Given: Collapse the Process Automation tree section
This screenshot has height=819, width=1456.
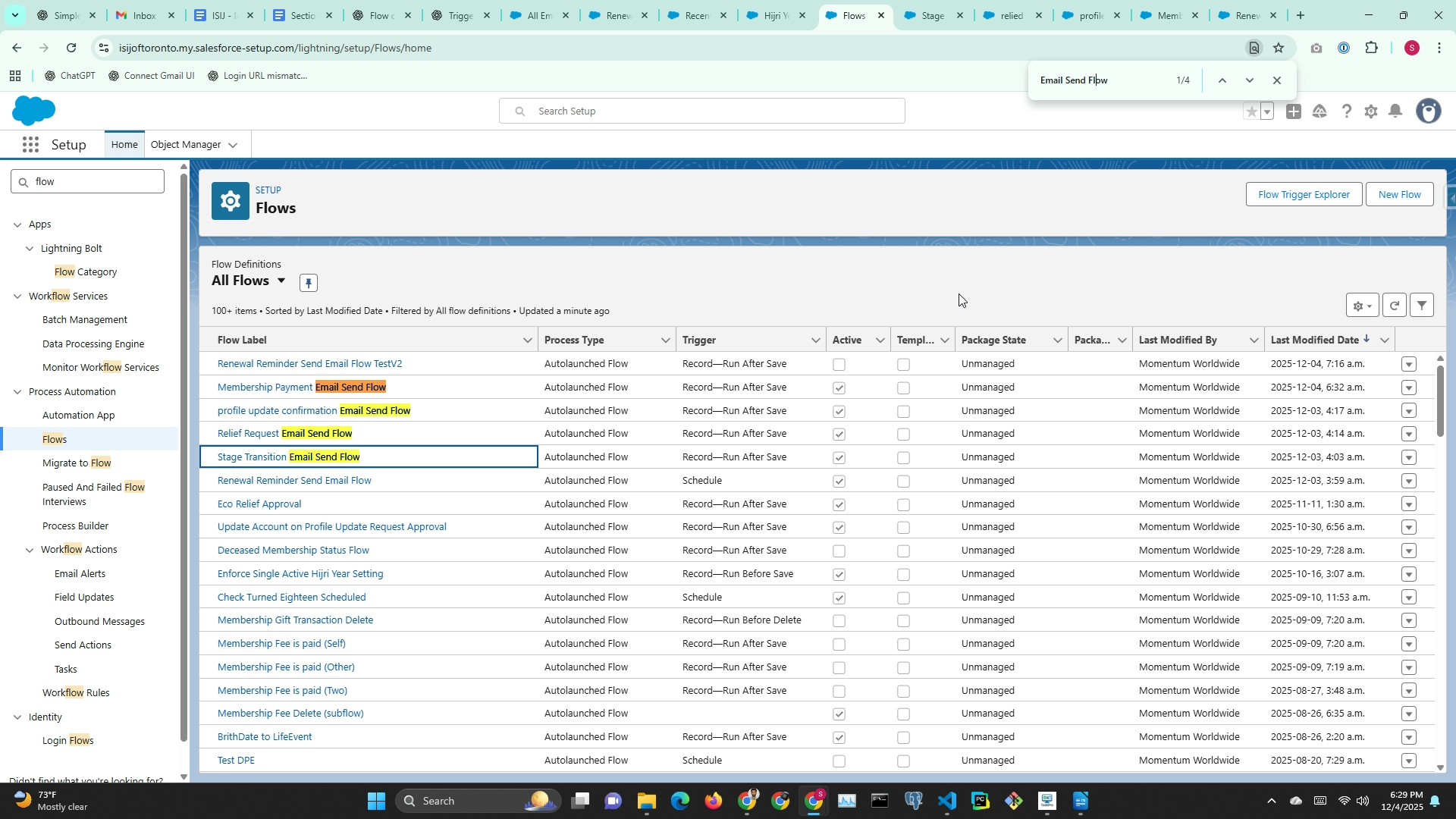Looking at the screenshot, I should click(18, 392).
